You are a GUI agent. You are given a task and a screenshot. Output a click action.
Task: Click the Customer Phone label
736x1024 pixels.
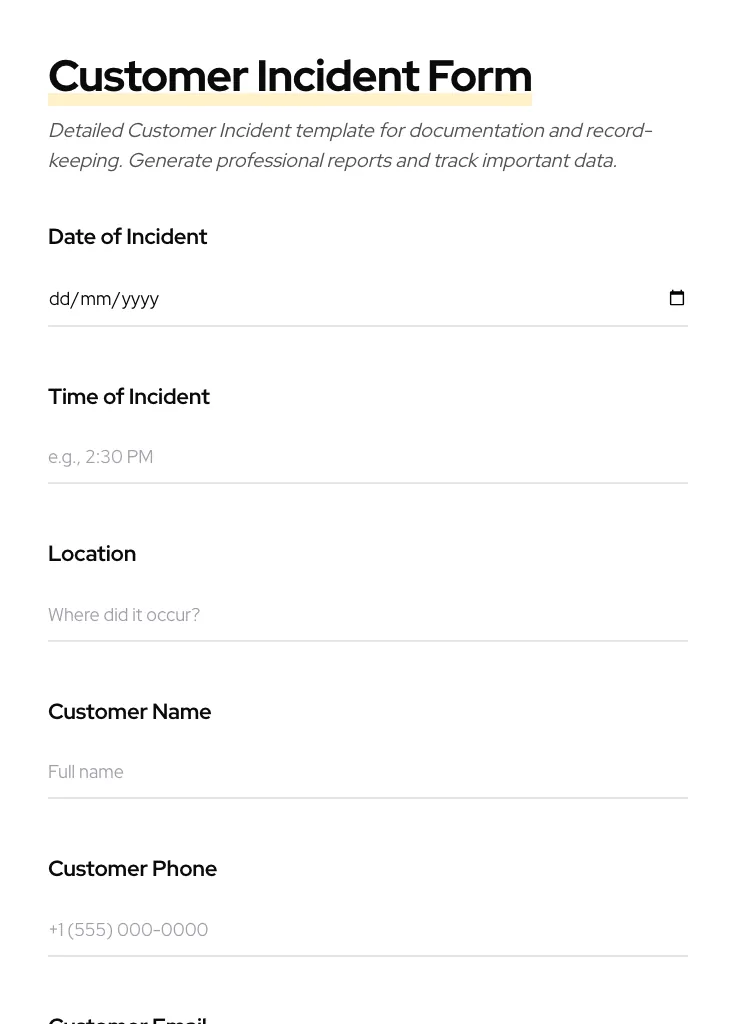coord(132,868)
